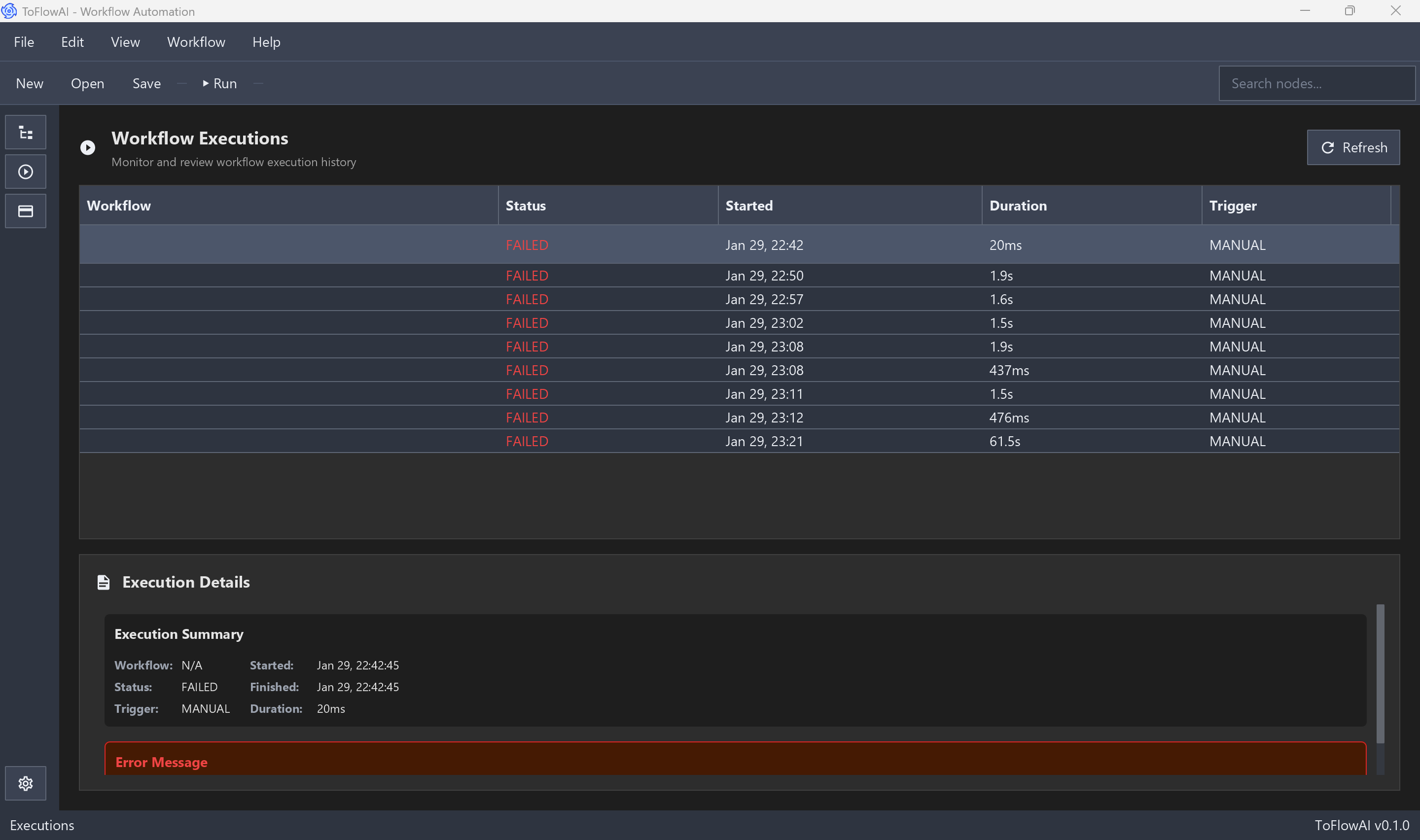
Task: Open settings gear in sidebar
Action: (26, 783)
